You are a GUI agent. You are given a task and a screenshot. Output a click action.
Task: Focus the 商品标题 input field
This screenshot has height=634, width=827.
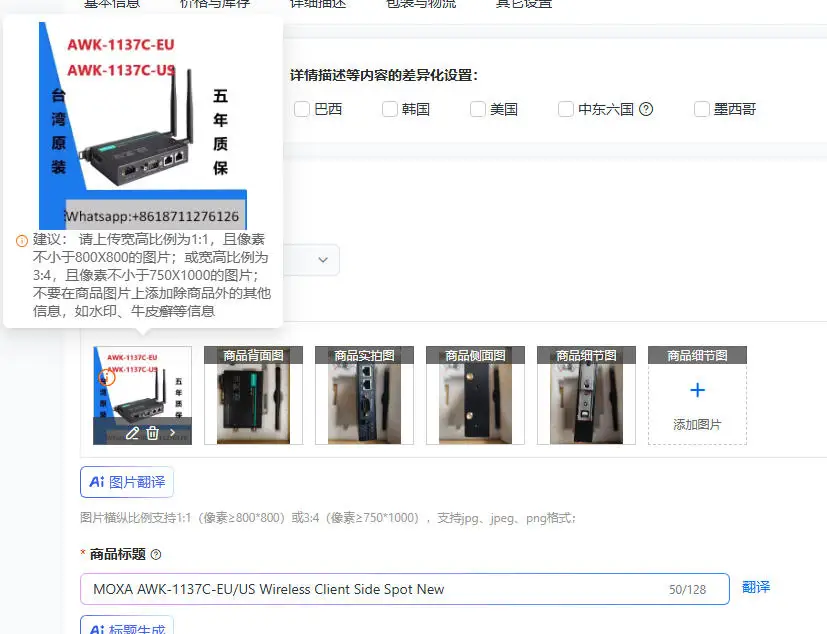405,589
